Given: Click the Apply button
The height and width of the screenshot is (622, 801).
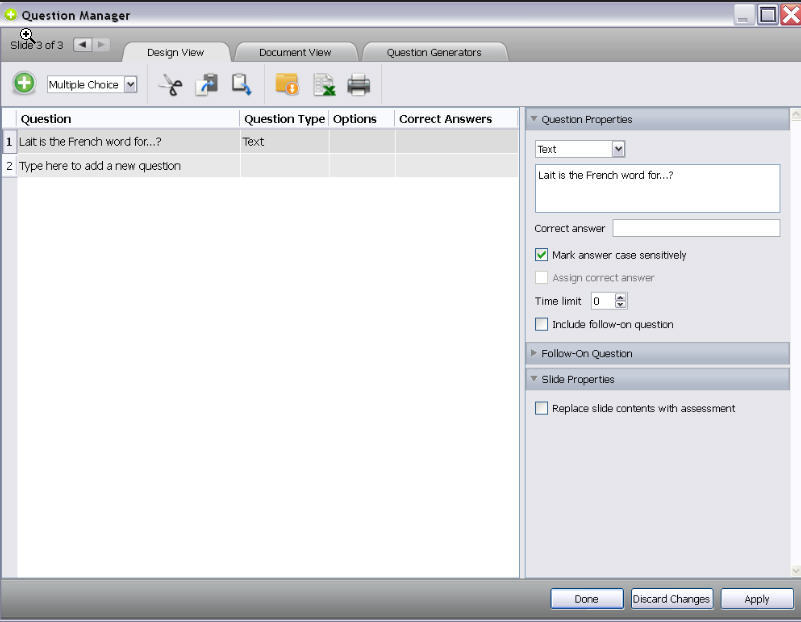Looking at the screenshot, I should (x=757, y=599).
